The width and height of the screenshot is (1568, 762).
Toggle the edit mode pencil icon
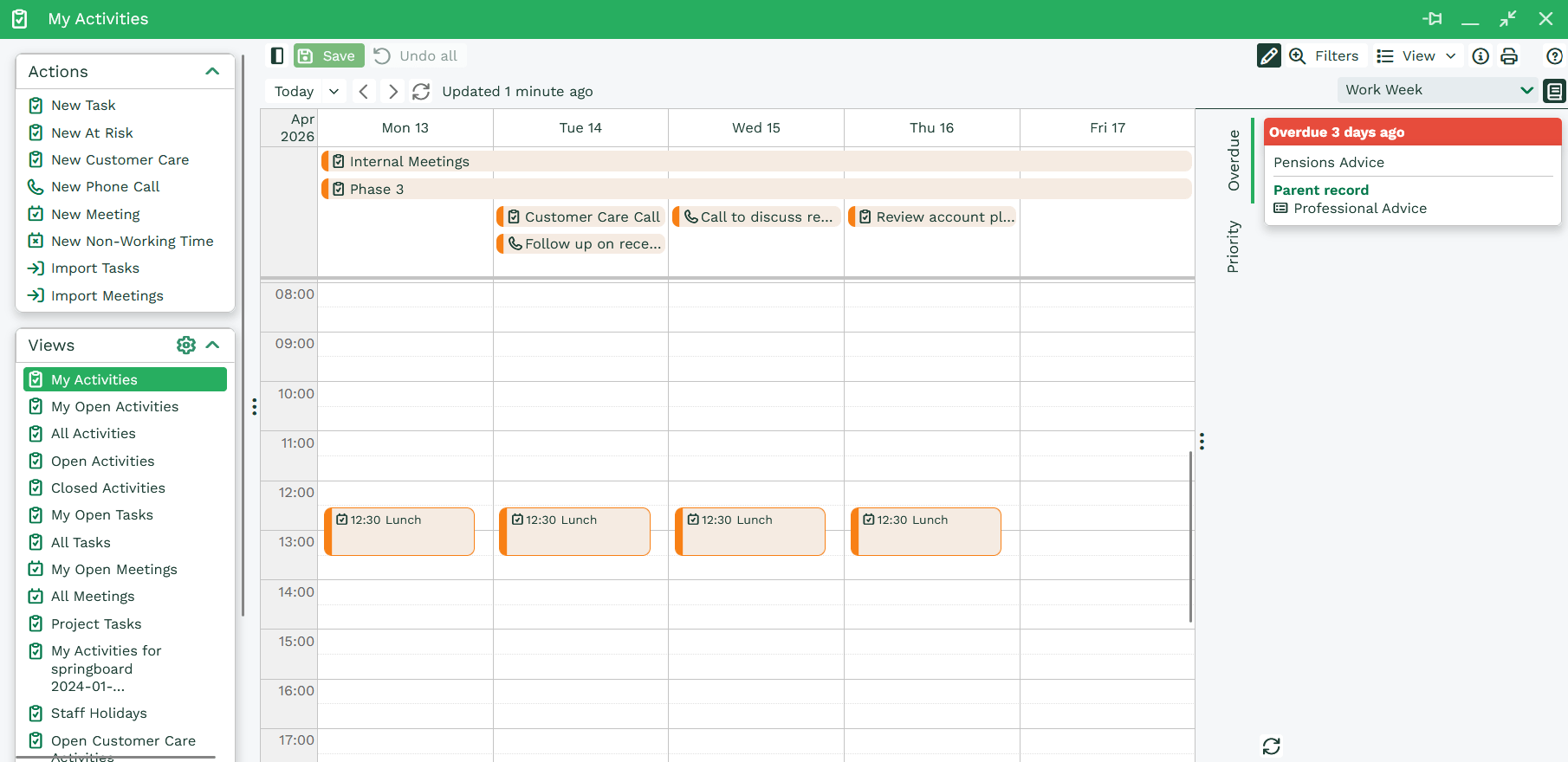click(1268, 56)
